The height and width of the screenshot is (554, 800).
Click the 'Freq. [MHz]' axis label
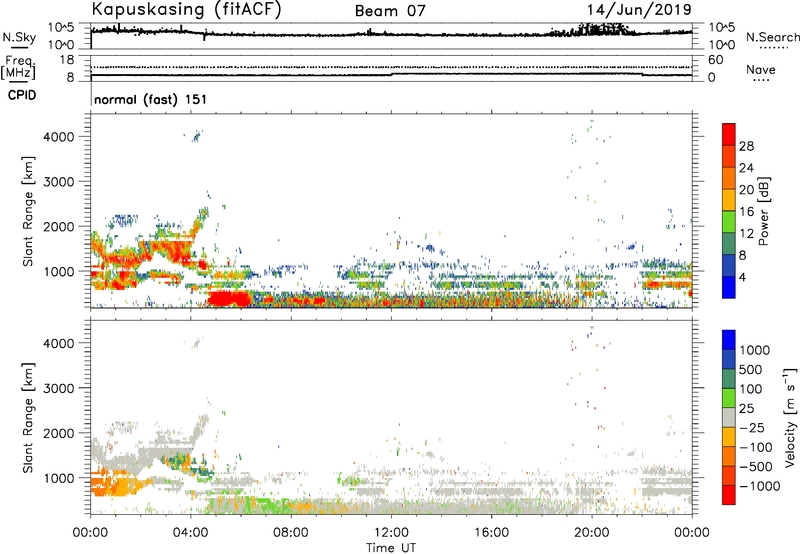pyautogui.click(x=18, y=67)
